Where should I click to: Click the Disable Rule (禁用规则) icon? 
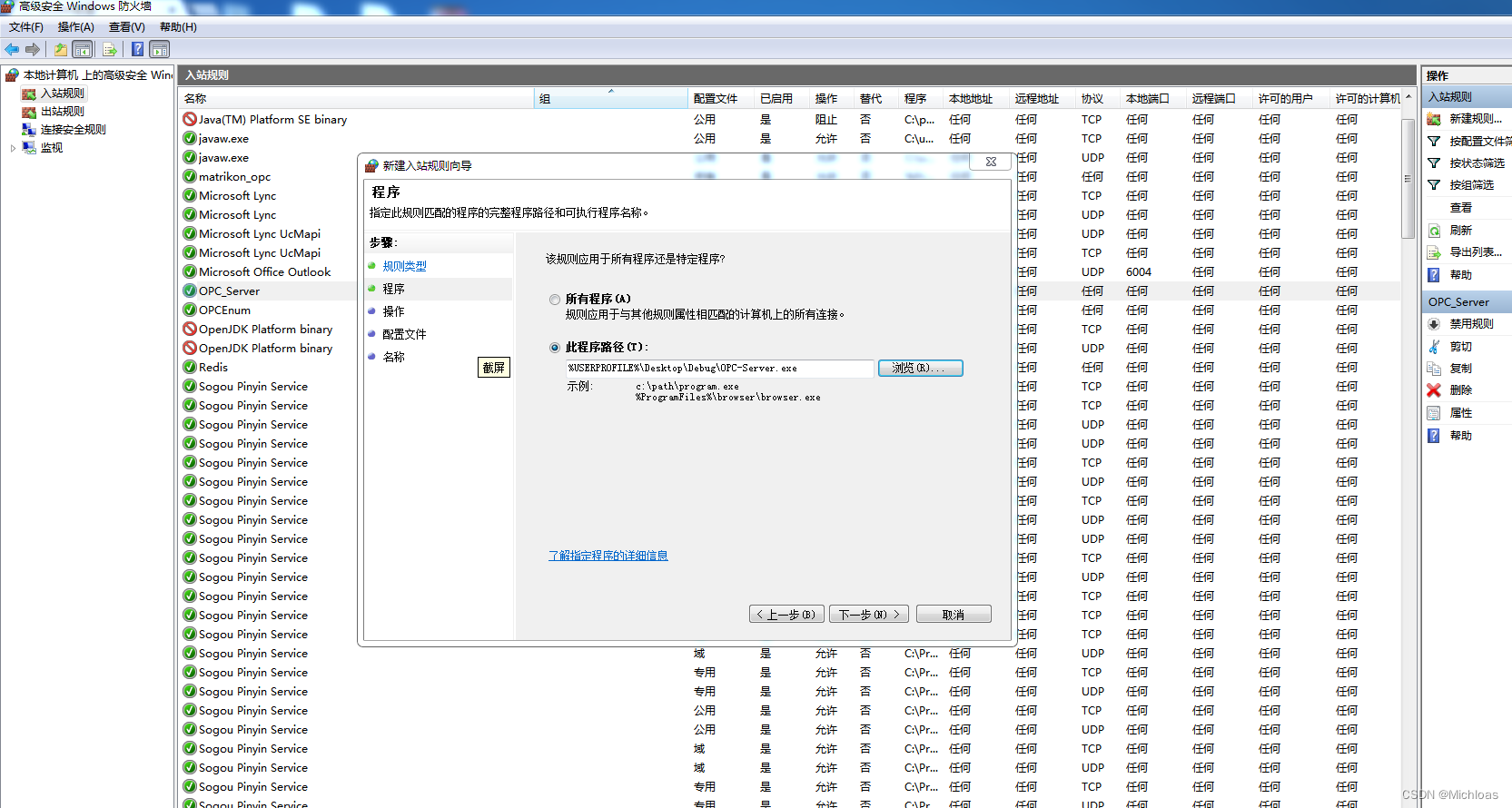tap(1434, 324)
